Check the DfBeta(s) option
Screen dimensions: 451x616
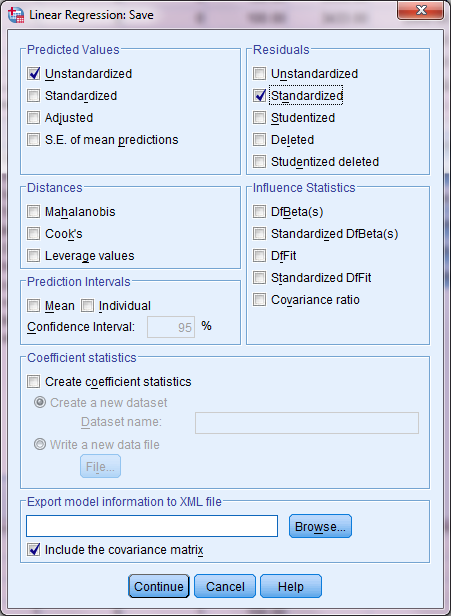tap(259, 212)
